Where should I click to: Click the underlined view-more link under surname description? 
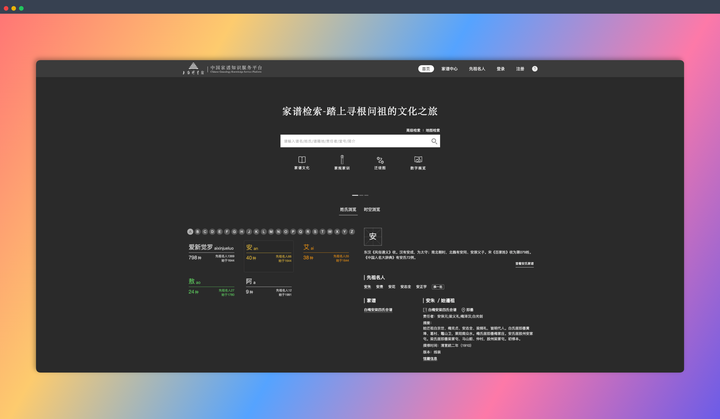tap(524, 264)
